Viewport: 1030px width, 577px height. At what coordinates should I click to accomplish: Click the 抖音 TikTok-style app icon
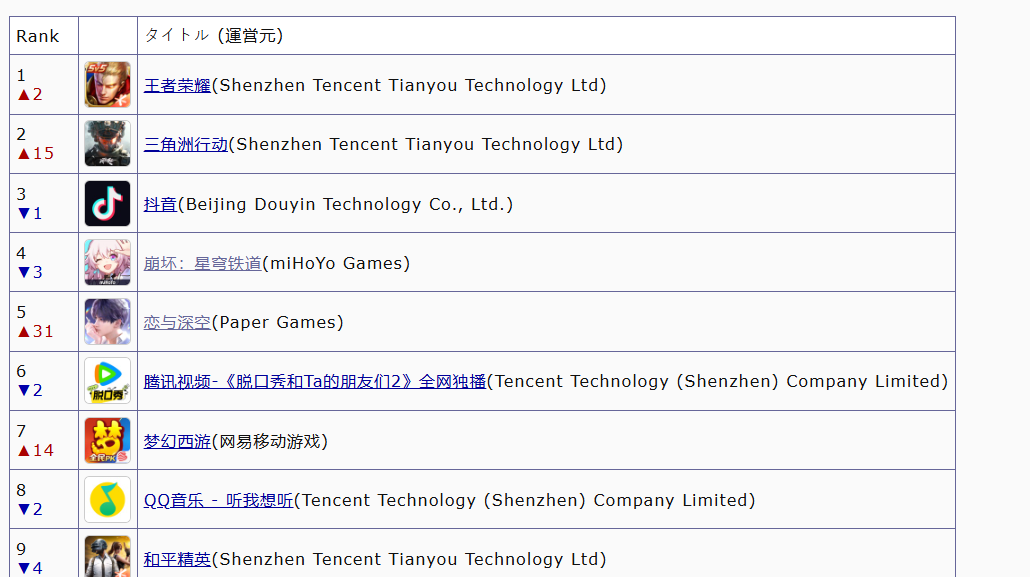(x=108, y=204)
